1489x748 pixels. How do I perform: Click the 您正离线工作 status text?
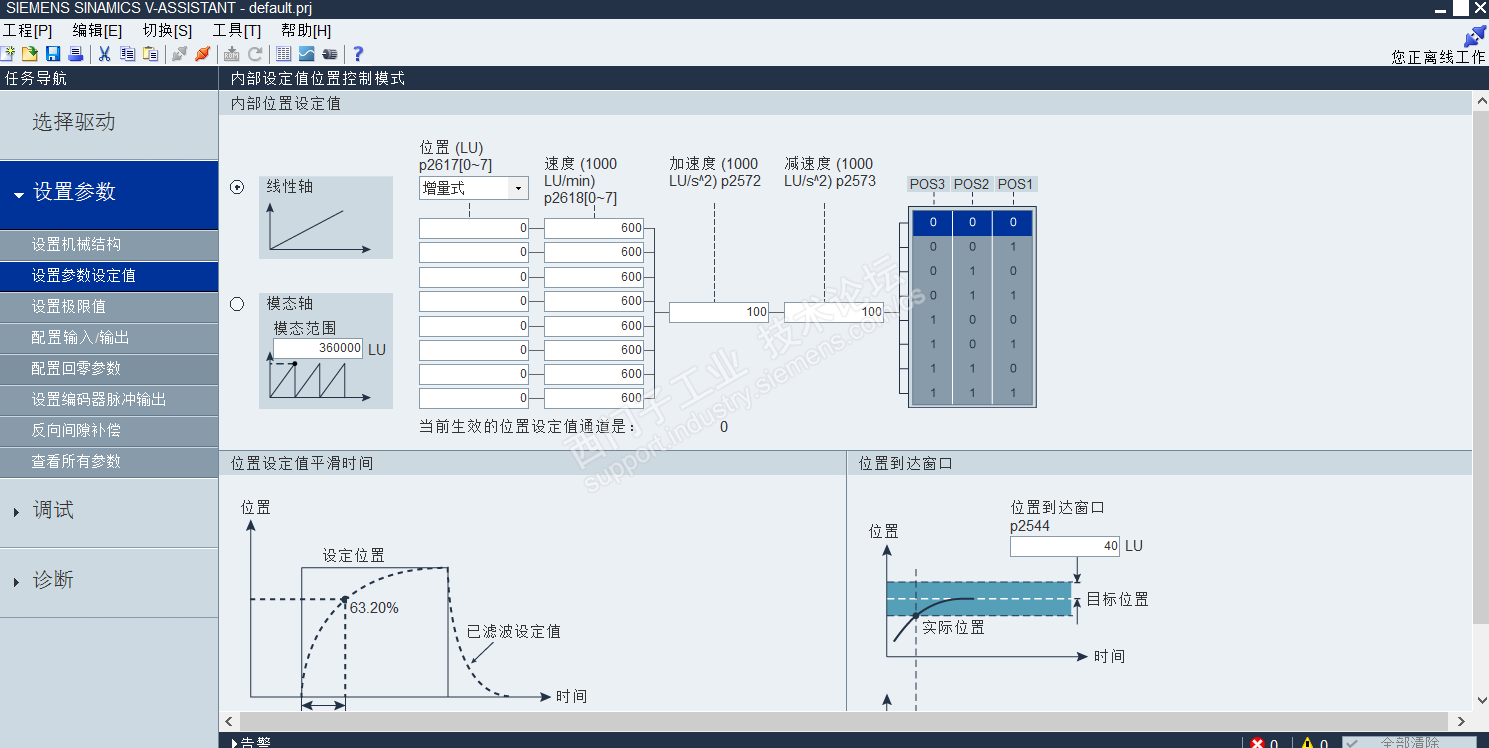tap(1438, 58)
